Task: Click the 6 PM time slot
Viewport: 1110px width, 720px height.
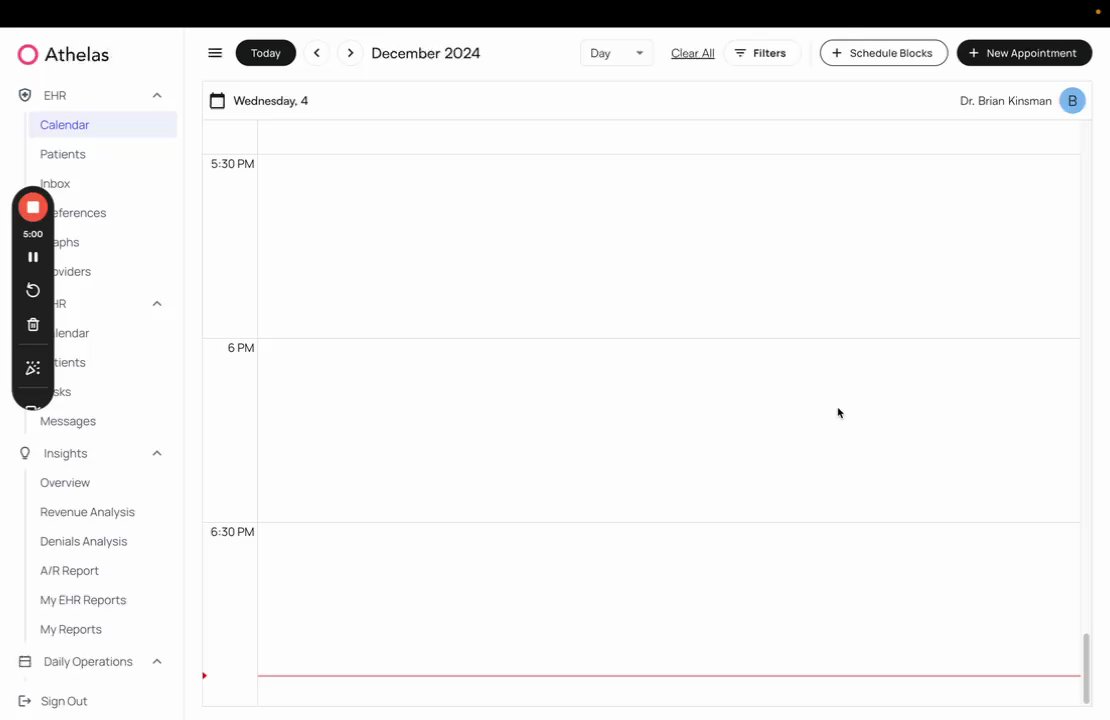Action: pyautogui.click(x=669, y=430)
